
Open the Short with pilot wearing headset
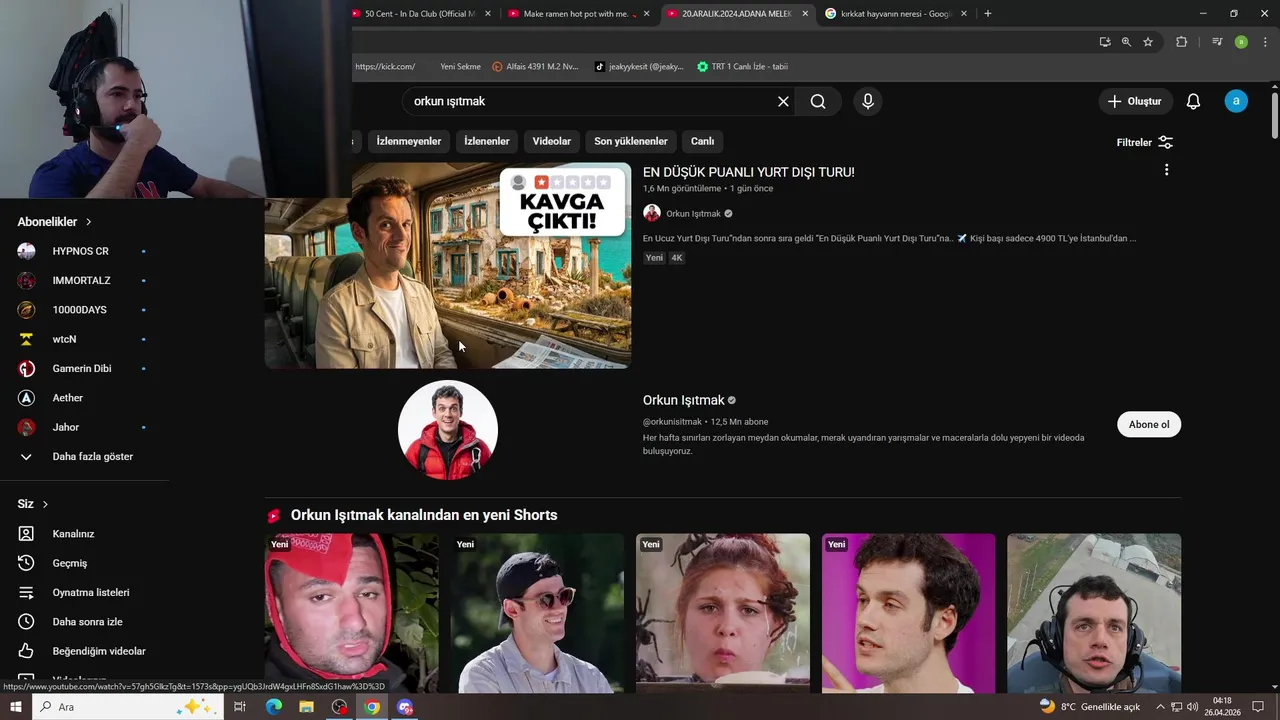[x=1094, y=613]
